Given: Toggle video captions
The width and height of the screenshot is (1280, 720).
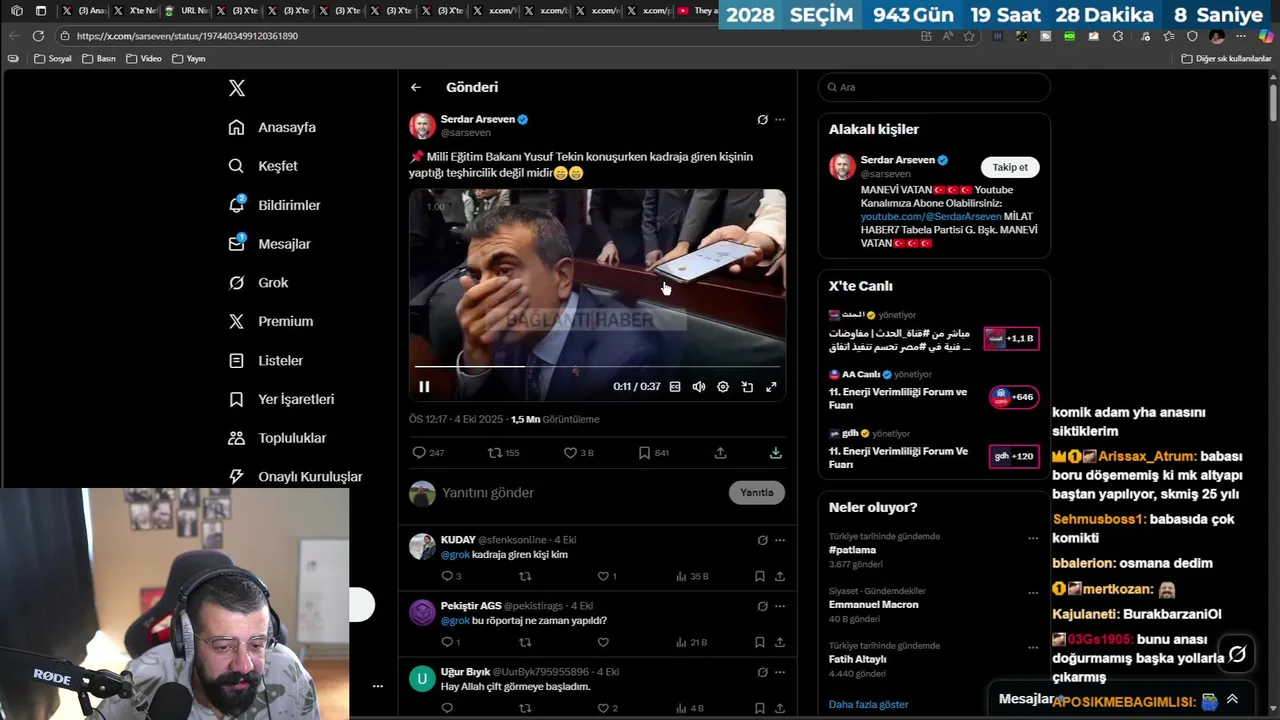Looking at the screenshot, I should [675, 387].
